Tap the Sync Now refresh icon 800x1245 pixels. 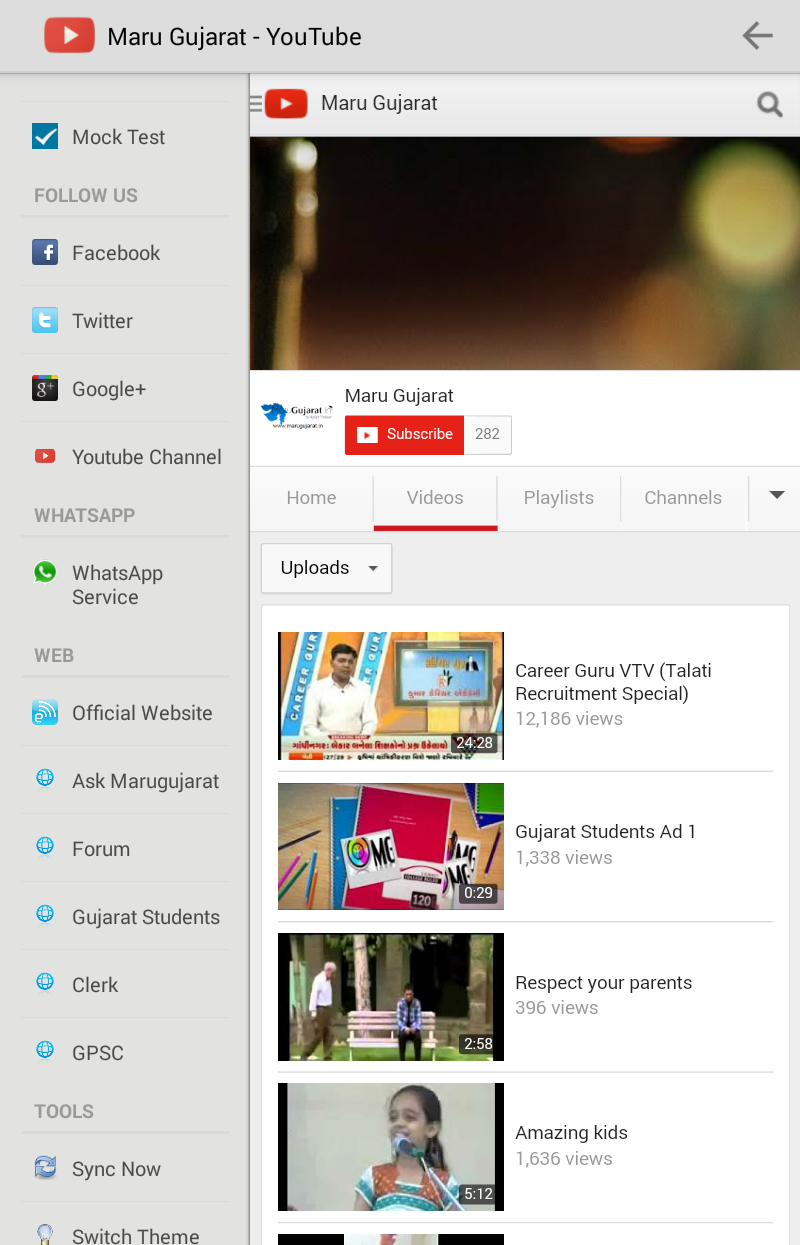point(45,1166)
